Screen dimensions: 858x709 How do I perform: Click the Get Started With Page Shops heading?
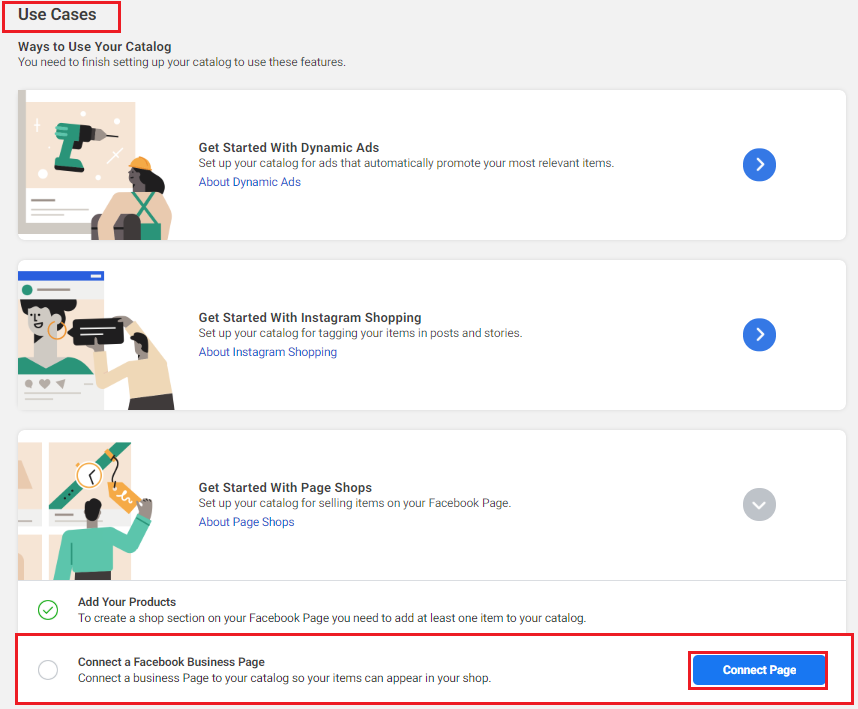[x=285, y=487]
